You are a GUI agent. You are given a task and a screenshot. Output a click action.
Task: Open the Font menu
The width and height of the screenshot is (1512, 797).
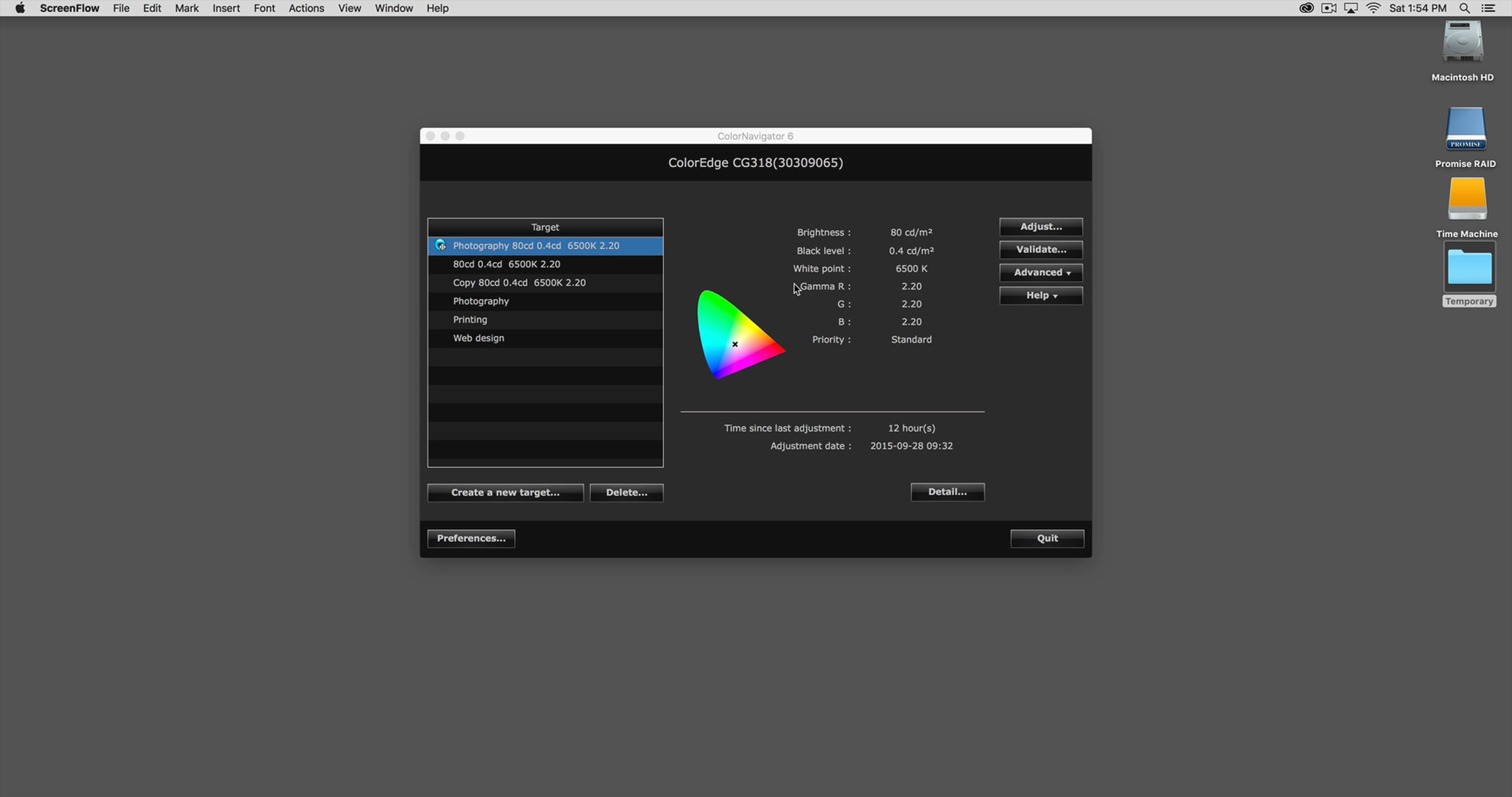click(264, 8)
